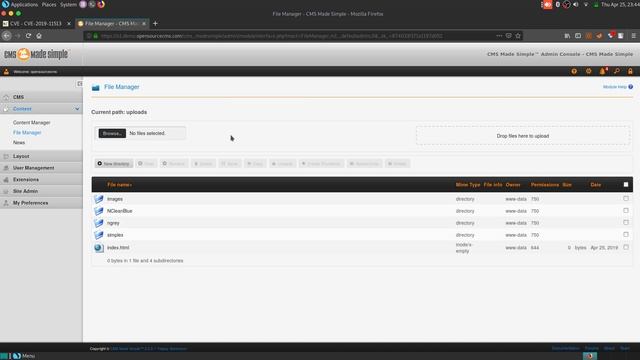Screen dimensions: 640x360
Task: Open the Firefox hamburger menu
Action: coord(633,36)
